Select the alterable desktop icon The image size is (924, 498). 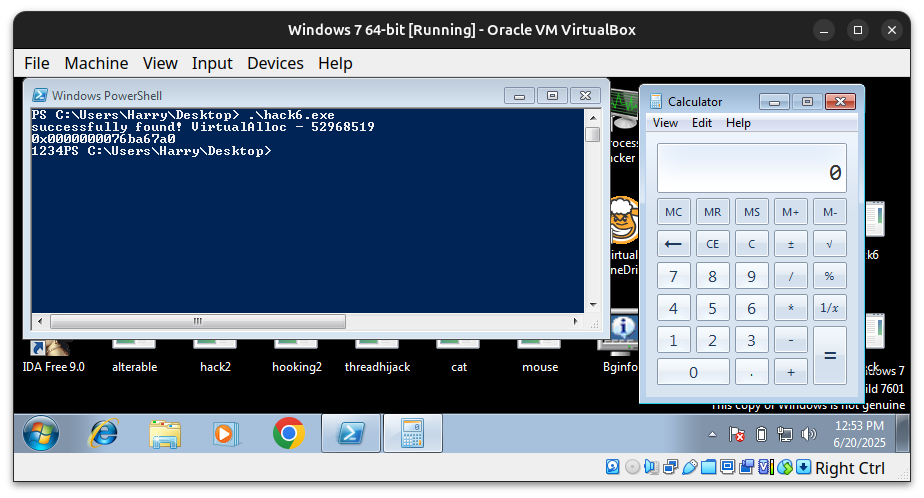(x=134, y=358)
